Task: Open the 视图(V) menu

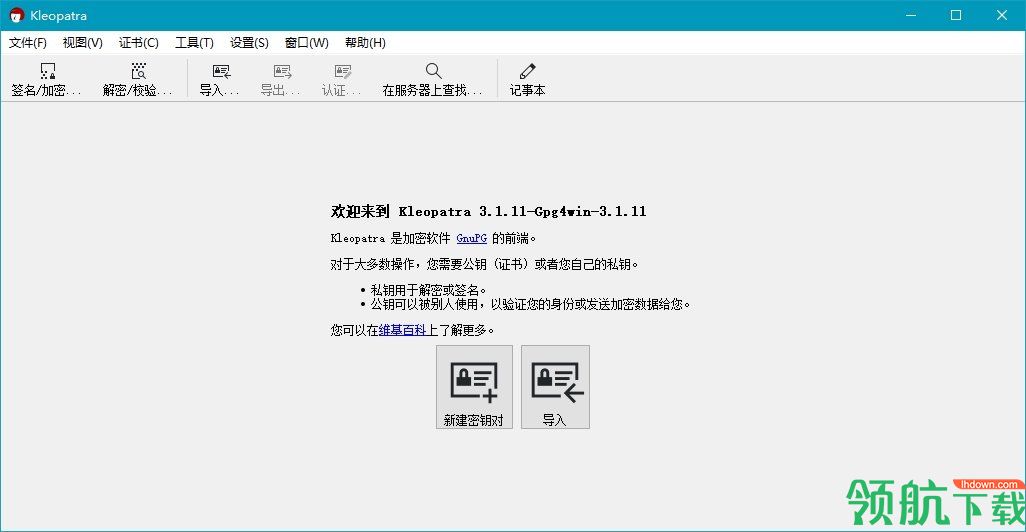Action: pos(82,43)
